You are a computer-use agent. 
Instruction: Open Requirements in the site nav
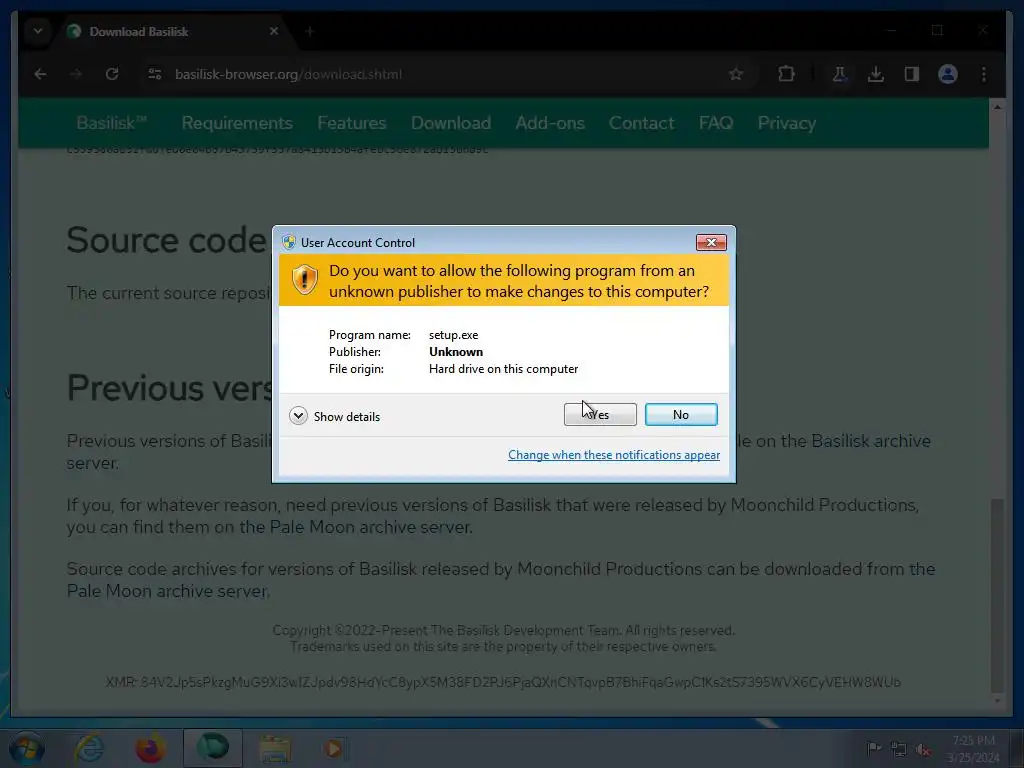pyautogui.click(x=237, y=123)
